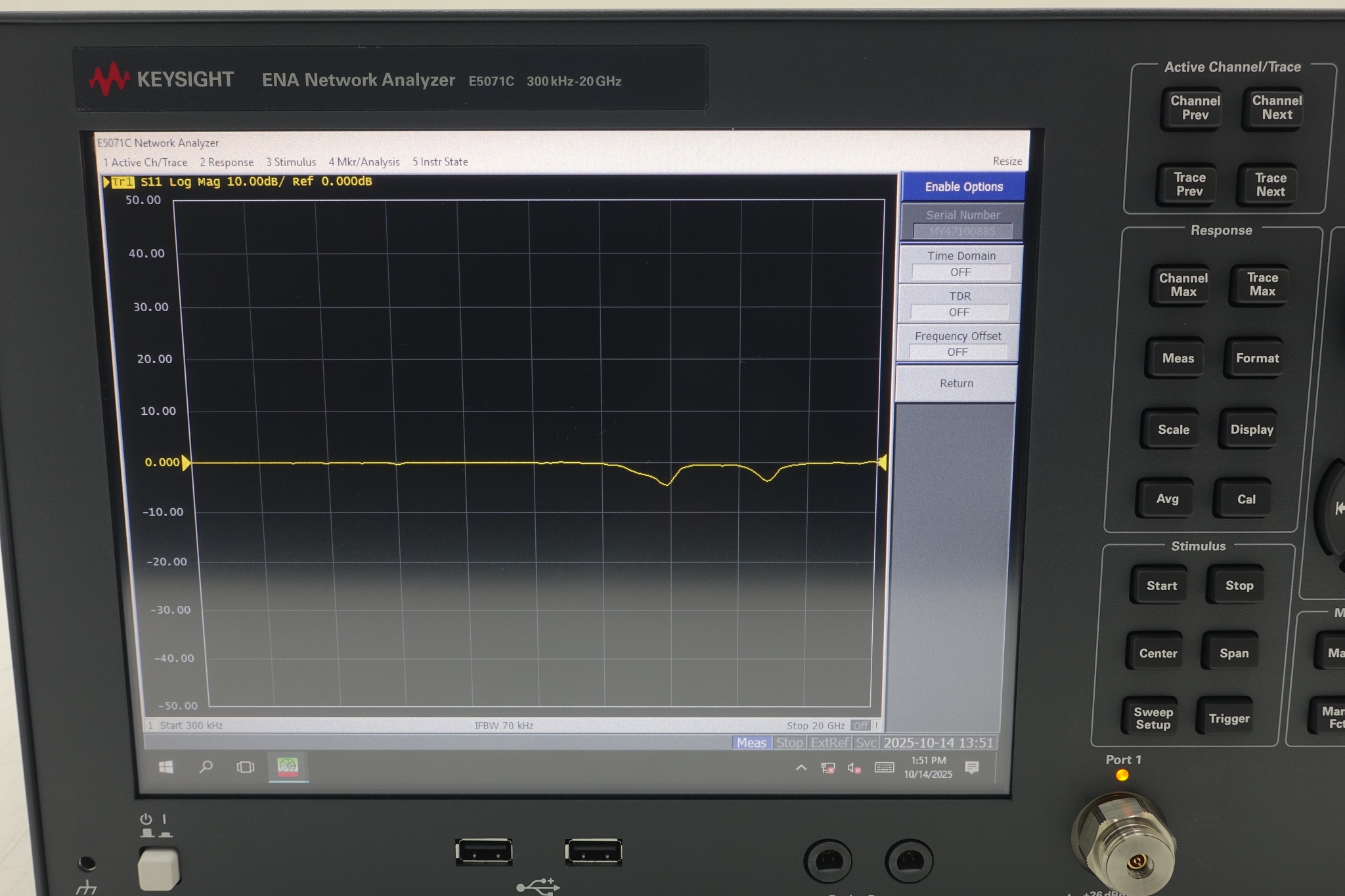Open the notifications icon in the tray
This screenshot has width=1345, height=896.
[972, 768]
